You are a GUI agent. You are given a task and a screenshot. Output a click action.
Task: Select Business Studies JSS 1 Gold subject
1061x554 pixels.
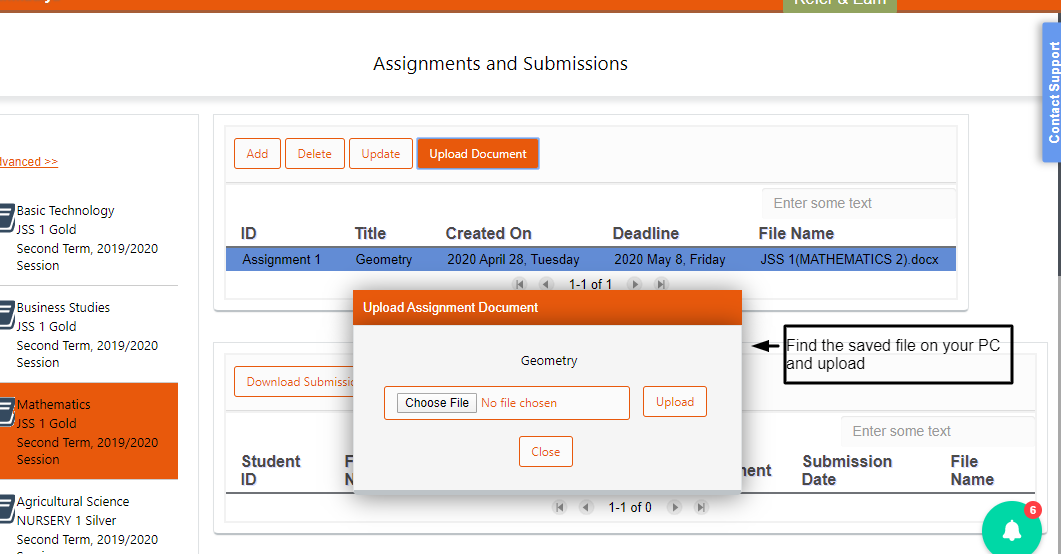[x=89, y=335]
